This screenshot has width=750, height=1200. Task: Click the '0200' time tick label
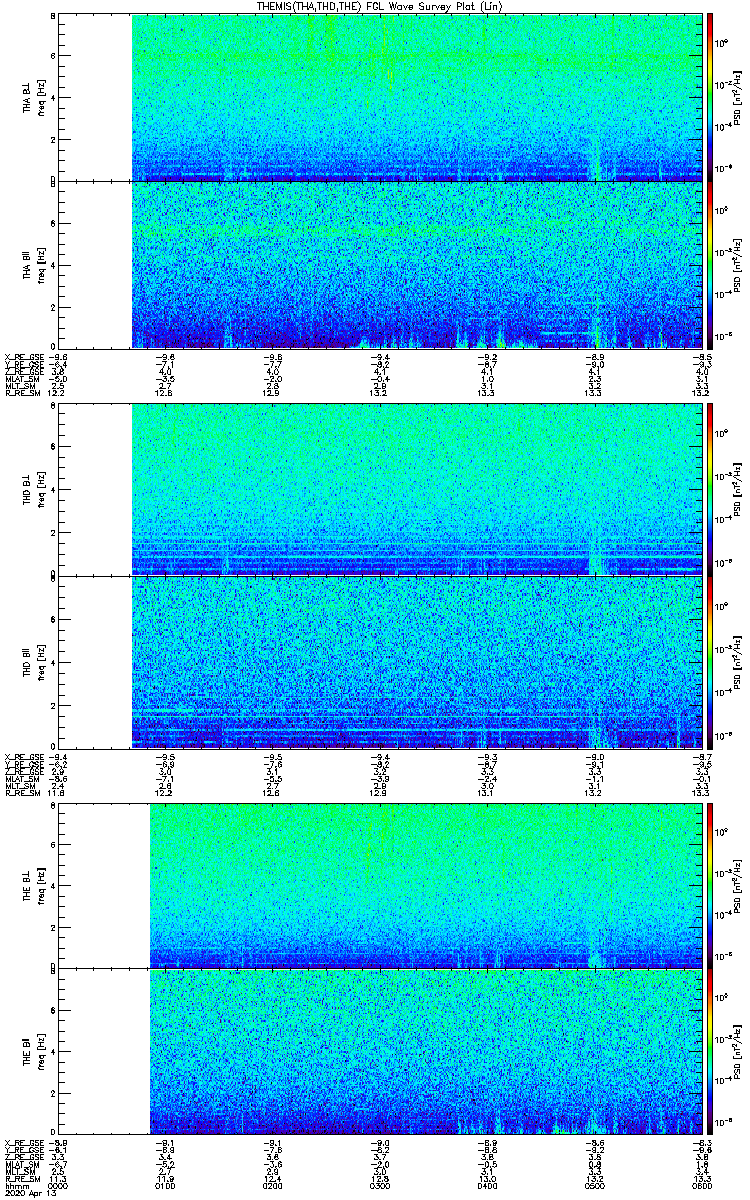pyautogui.click(x=272, y=1186)
